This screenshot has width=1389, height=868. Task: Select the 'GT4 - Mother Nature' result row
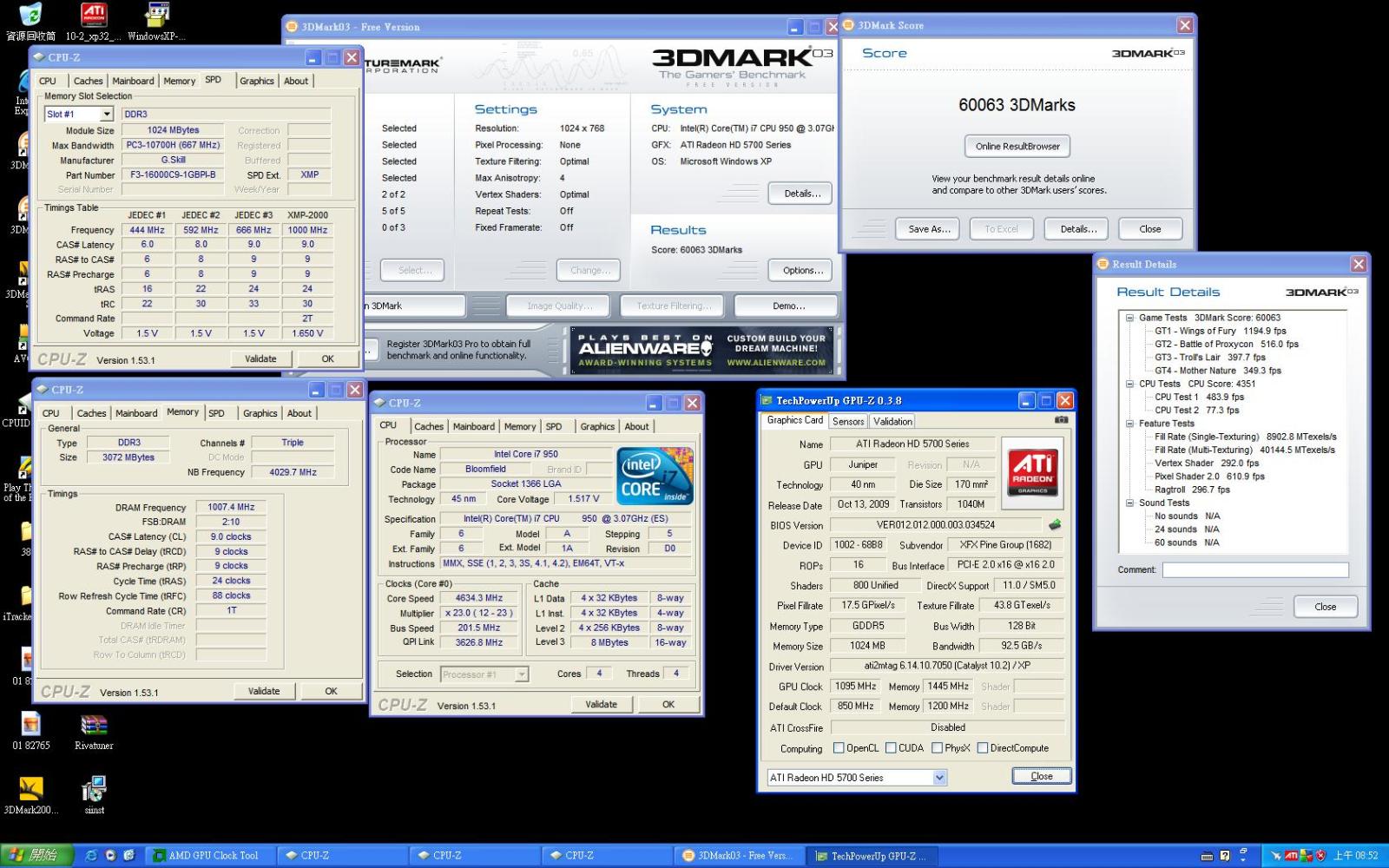(x=1217, y=371)
